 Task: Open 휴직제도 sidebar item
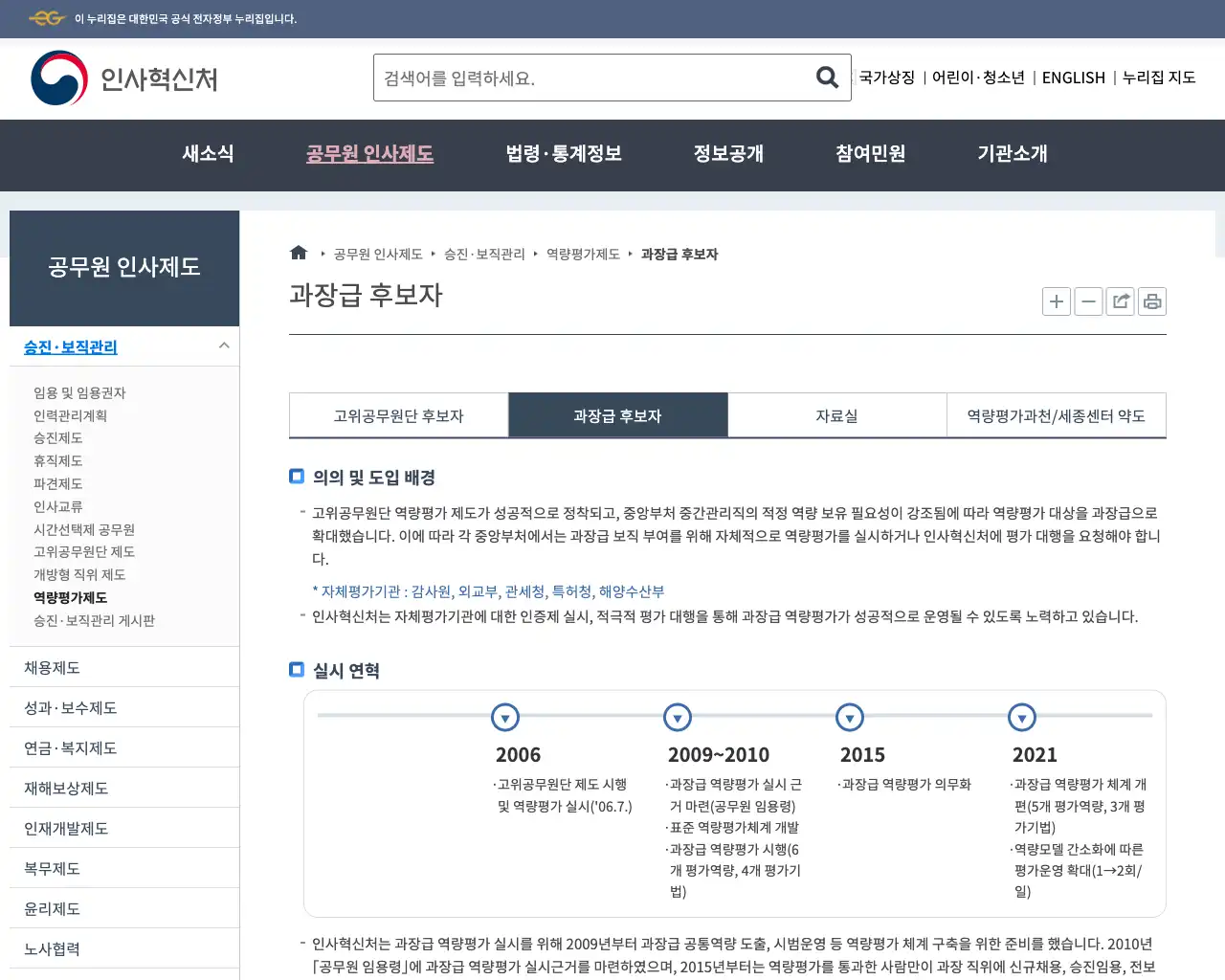[x=57, y=460]
